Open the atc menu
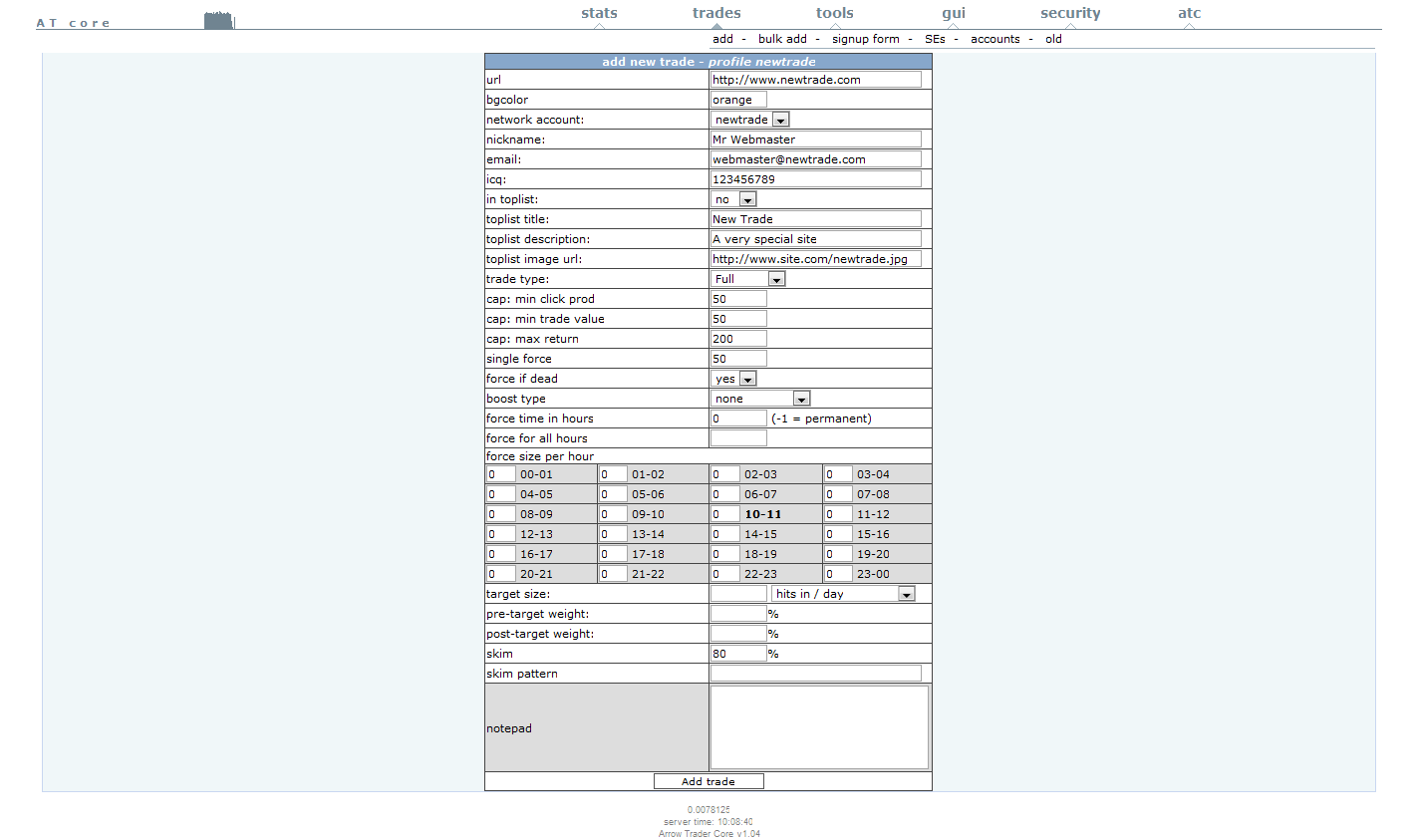Screen dimensions: 1418x840 tap(1189, 13)
